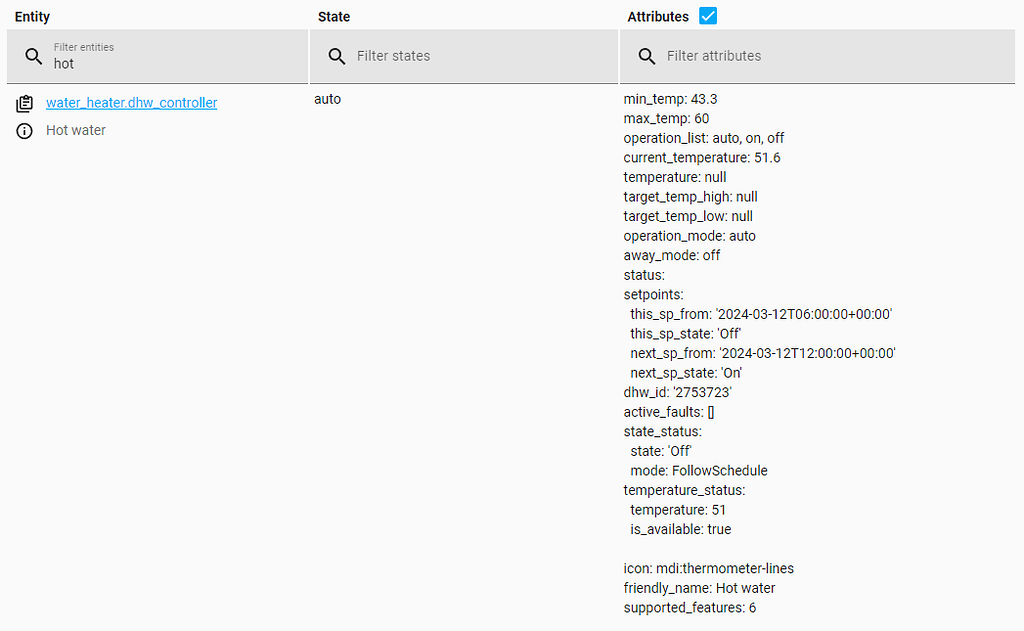Click the Attributes column header label
The image size is (1024, 631).
coord(657,17)
